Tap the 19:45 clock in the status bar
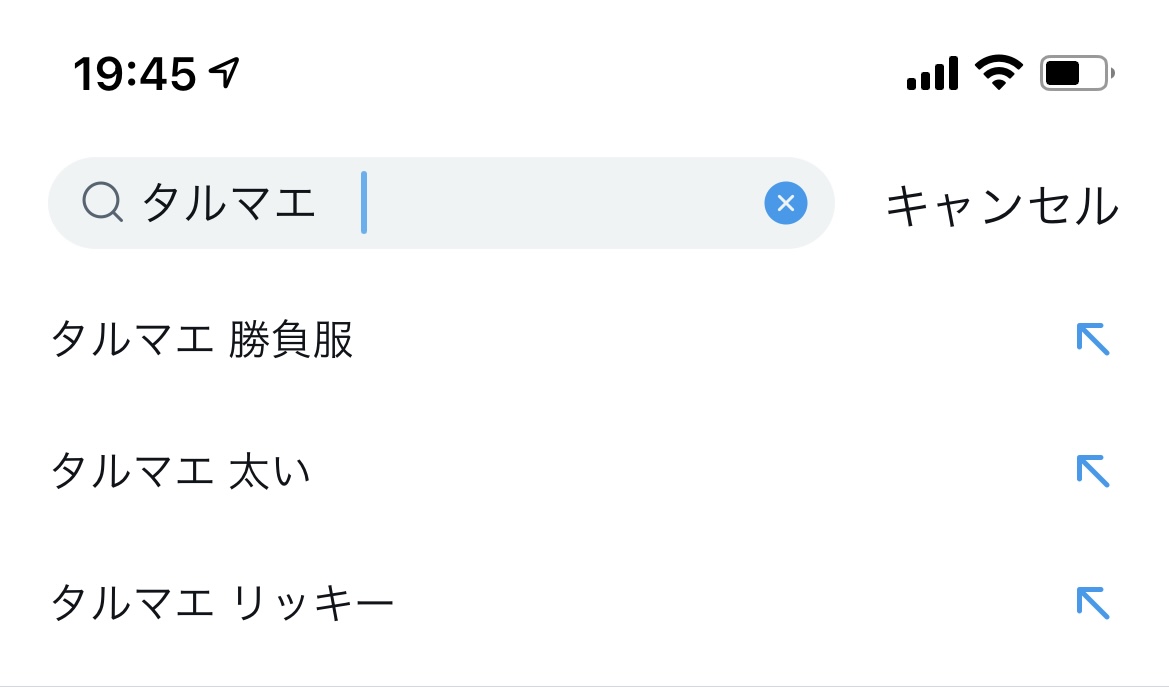 [x=134, y=74]
